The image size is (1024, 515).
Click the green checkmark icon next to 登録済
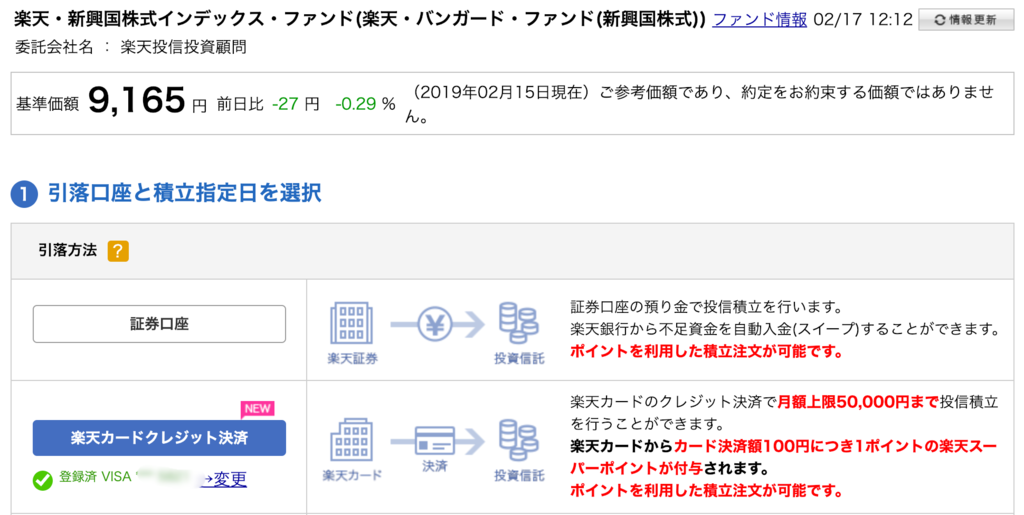click(42, 480)
